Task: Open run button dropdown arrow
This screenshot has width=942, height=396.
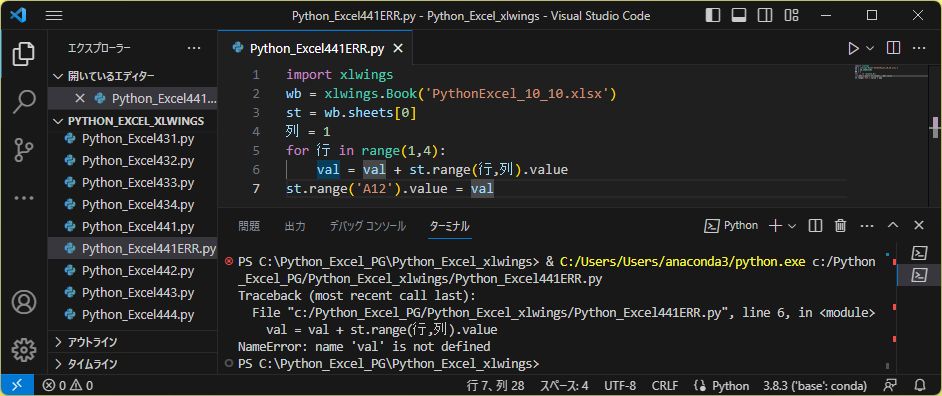Action: 869,49
